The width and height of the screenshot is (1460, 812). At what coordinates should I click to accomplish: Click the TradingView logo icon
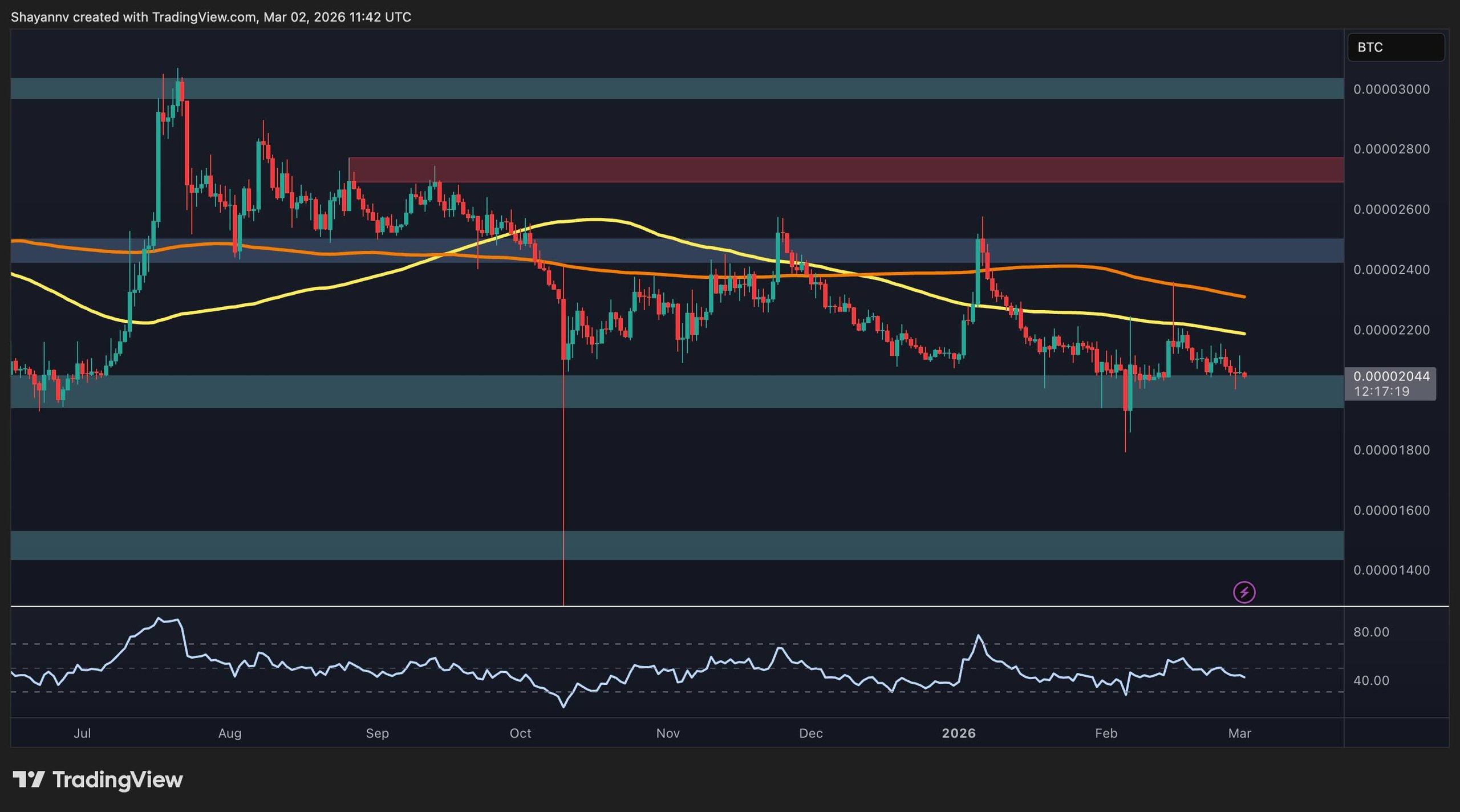pos(29,779)
